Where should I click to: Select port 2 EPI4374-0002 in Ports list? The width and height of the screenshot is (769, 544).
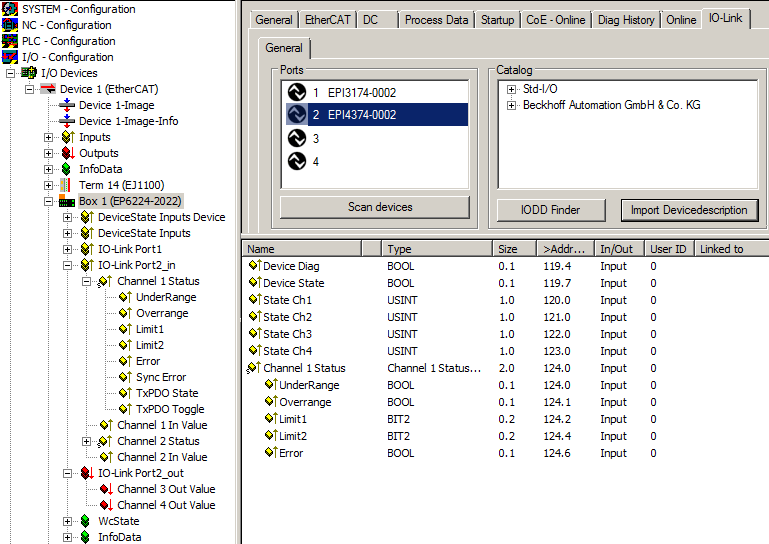[x=377, y=115]
